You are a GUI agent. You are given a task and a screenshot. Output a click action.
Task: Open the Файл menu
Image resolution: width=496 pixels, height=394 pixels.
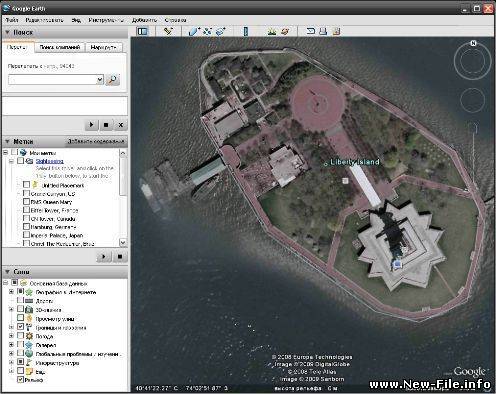click(x=12, y=20)
